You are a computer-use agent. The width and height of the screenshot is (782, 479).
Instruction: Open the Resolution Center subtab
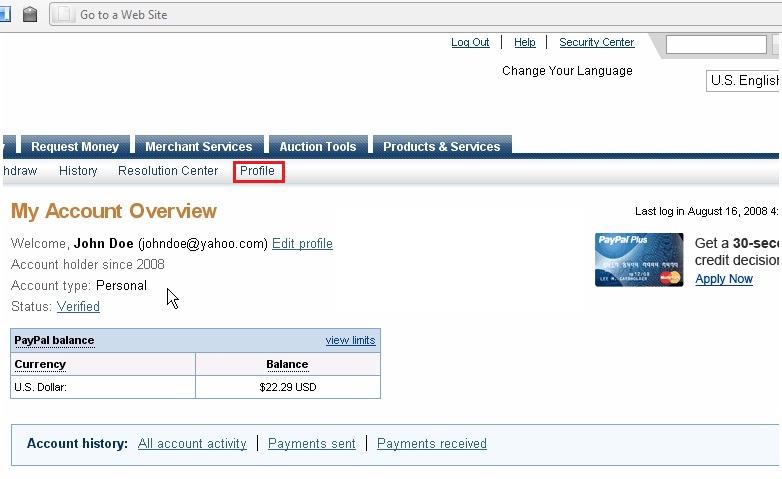tap(168, 171)
